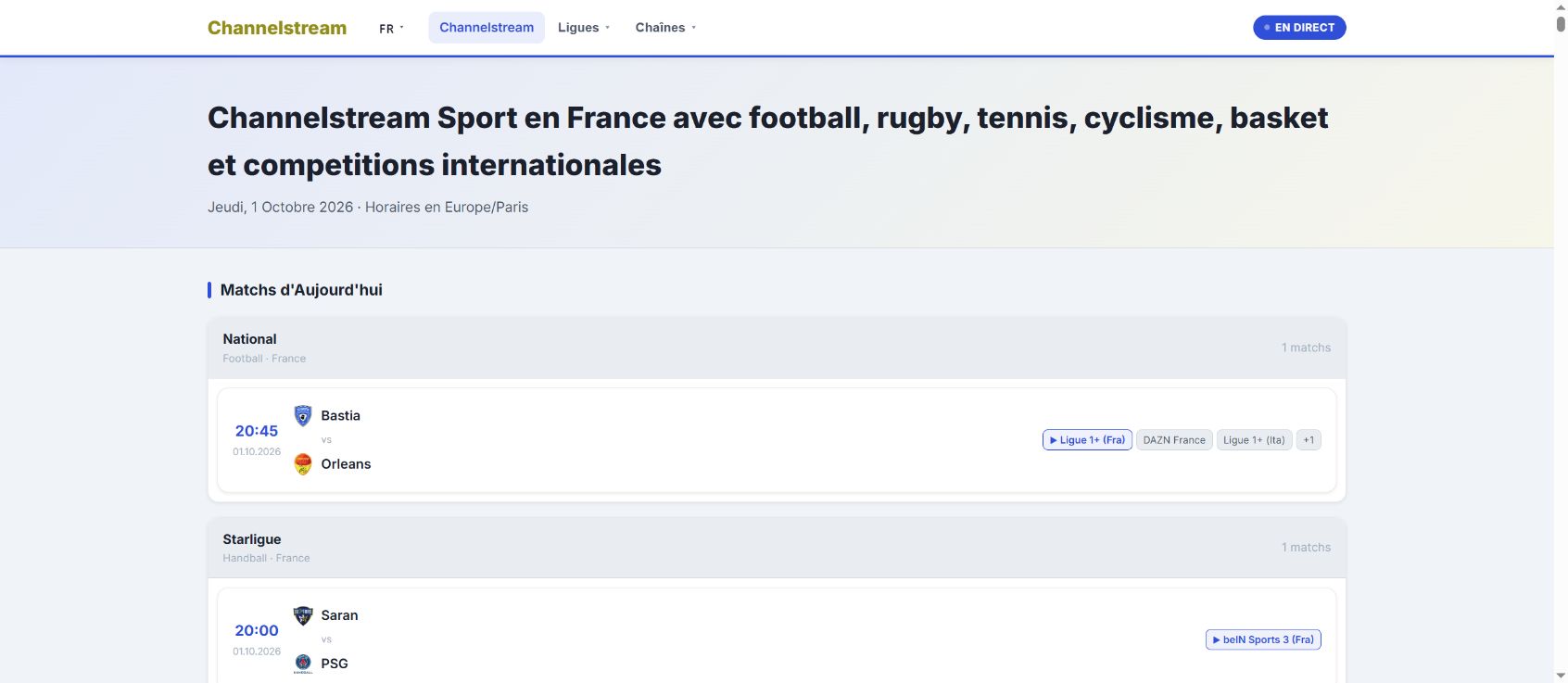The image size is (1568, 683).
Task: Open the FR language dropdown
Action: 391,28
